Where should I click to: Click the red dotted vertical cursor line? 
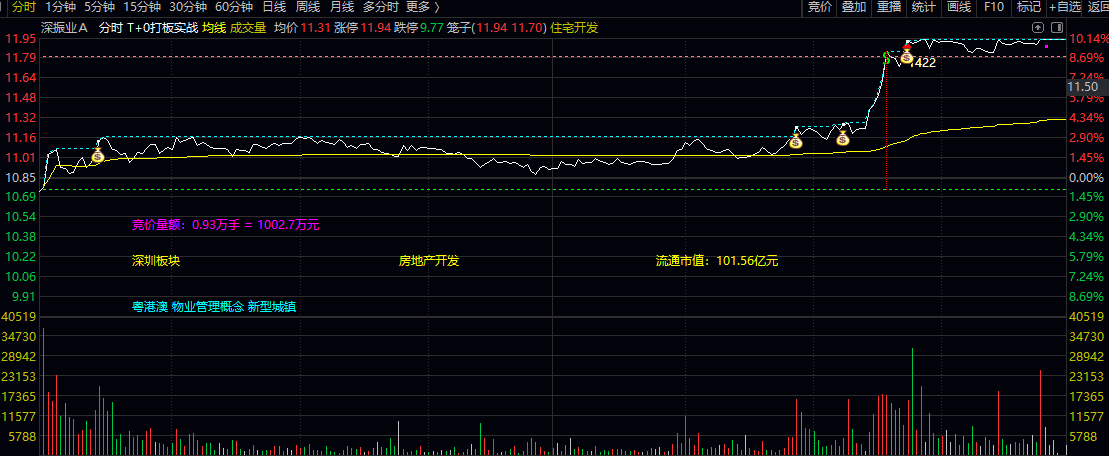click(886, 127)
